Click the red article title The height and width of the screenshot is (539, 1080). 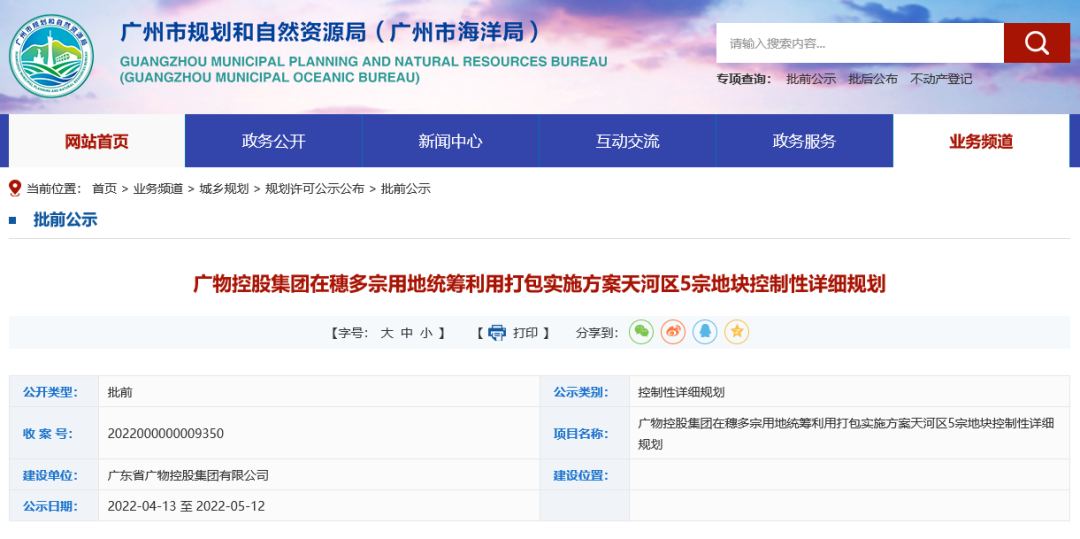(539, 284)
